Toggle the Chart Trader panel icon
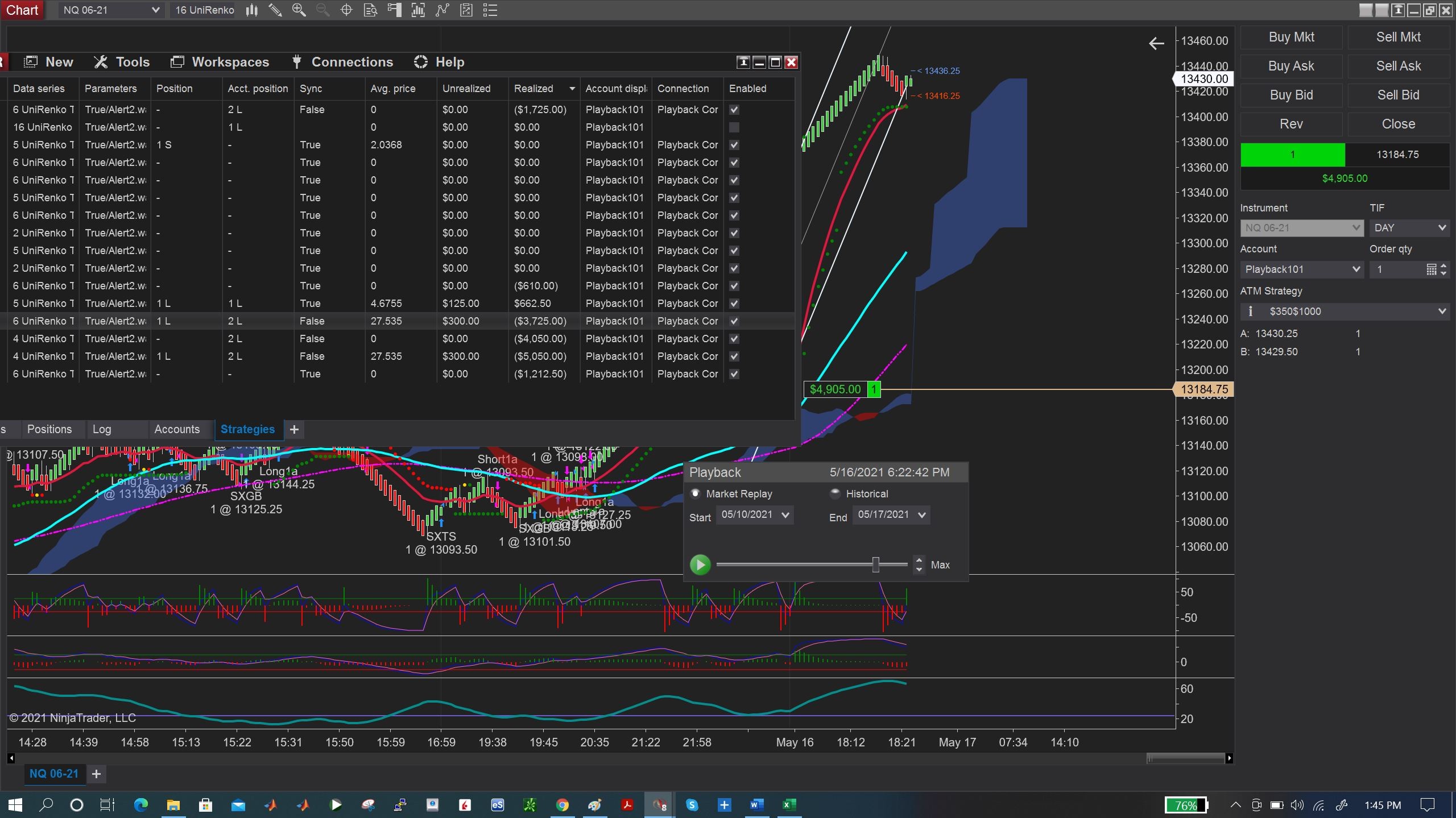This screenshot has height=818, width=1456. (x=394, y=10)
